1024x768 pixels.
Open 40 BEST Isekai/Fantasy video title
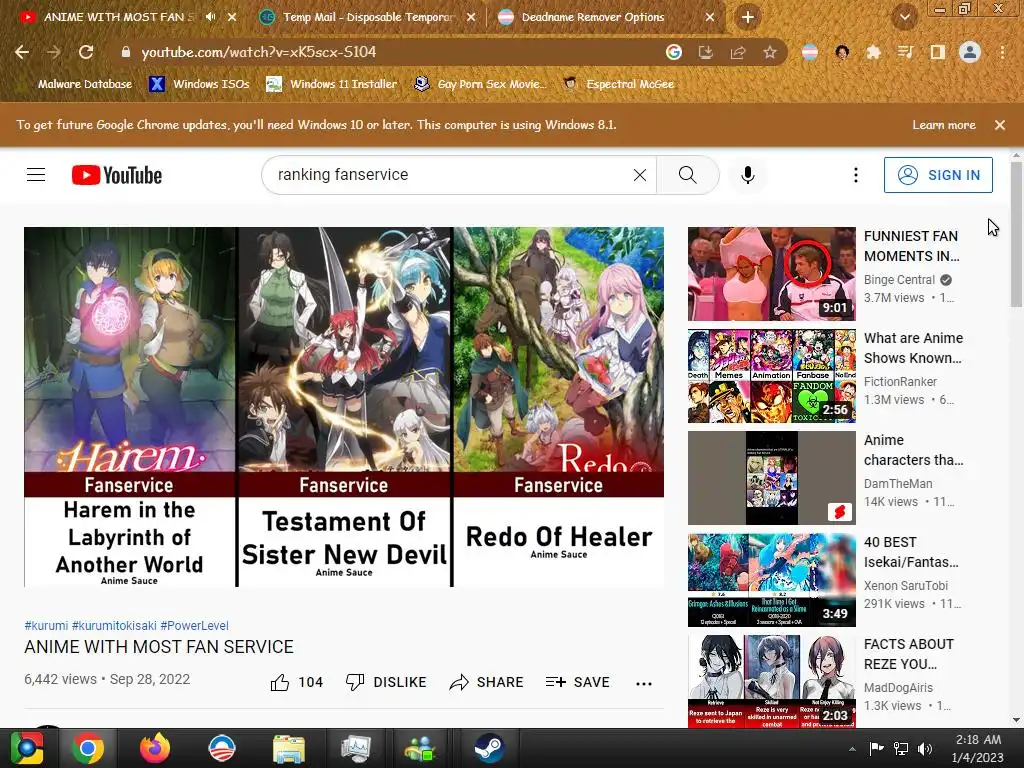911,552
